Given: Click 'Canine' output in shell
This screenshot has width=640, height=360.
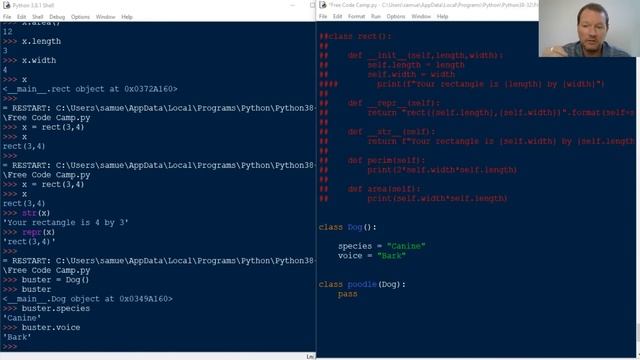Looking at the screenshot, I should pos(22,318).
